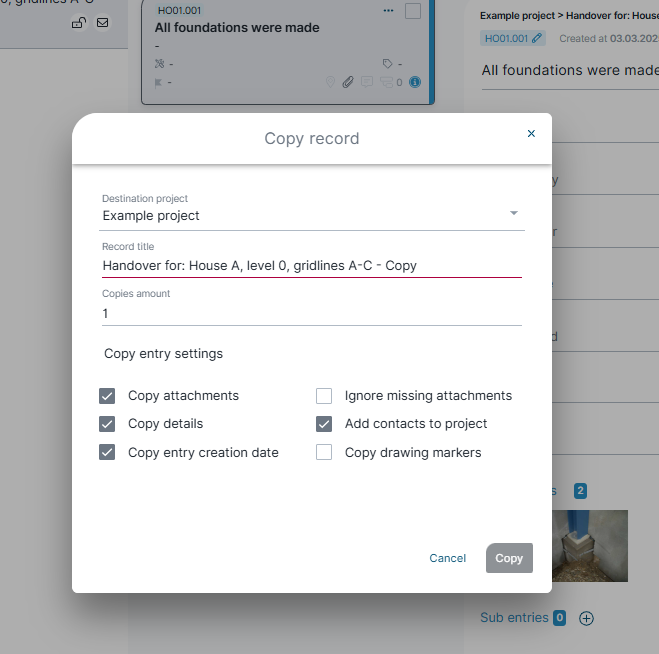659x654 pixels.
Task: Click the flag icon on card
Action: 158,82
